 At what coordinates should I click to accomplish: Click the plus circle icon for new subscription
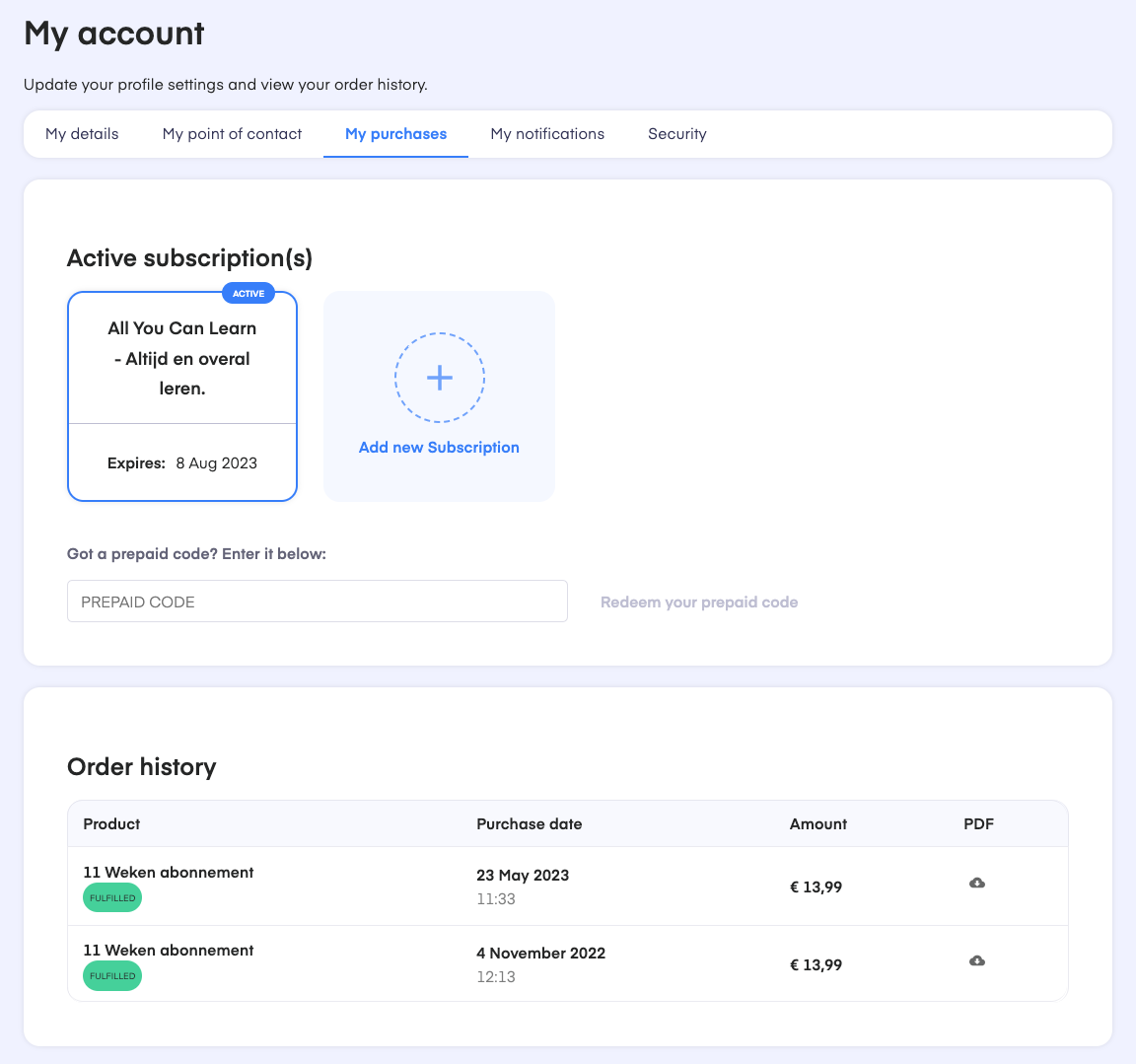439,378
